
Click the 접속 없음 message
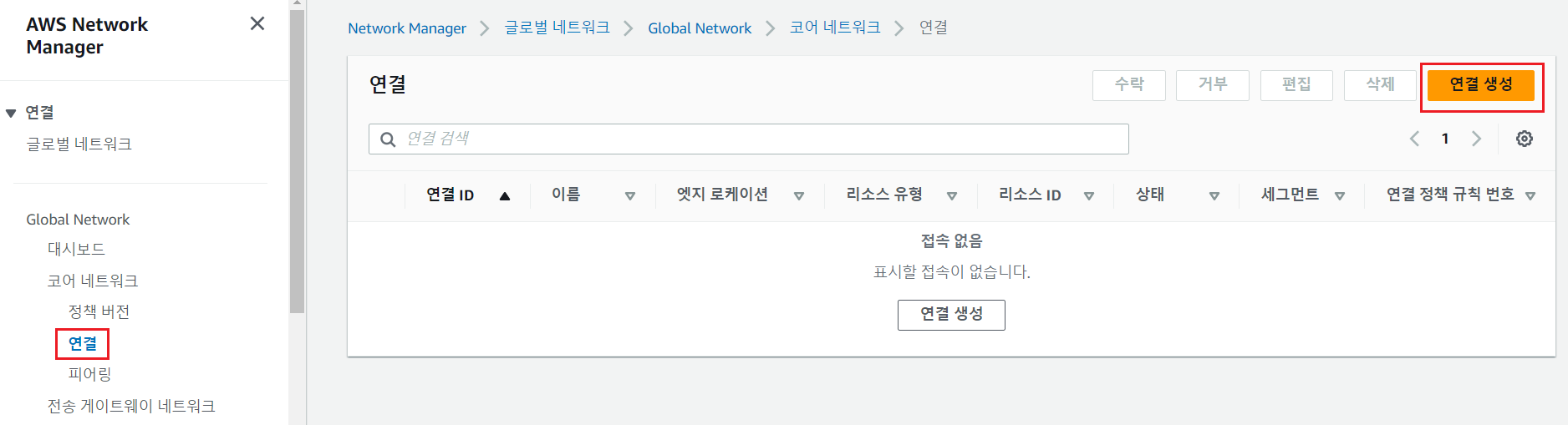pos(951,240)
